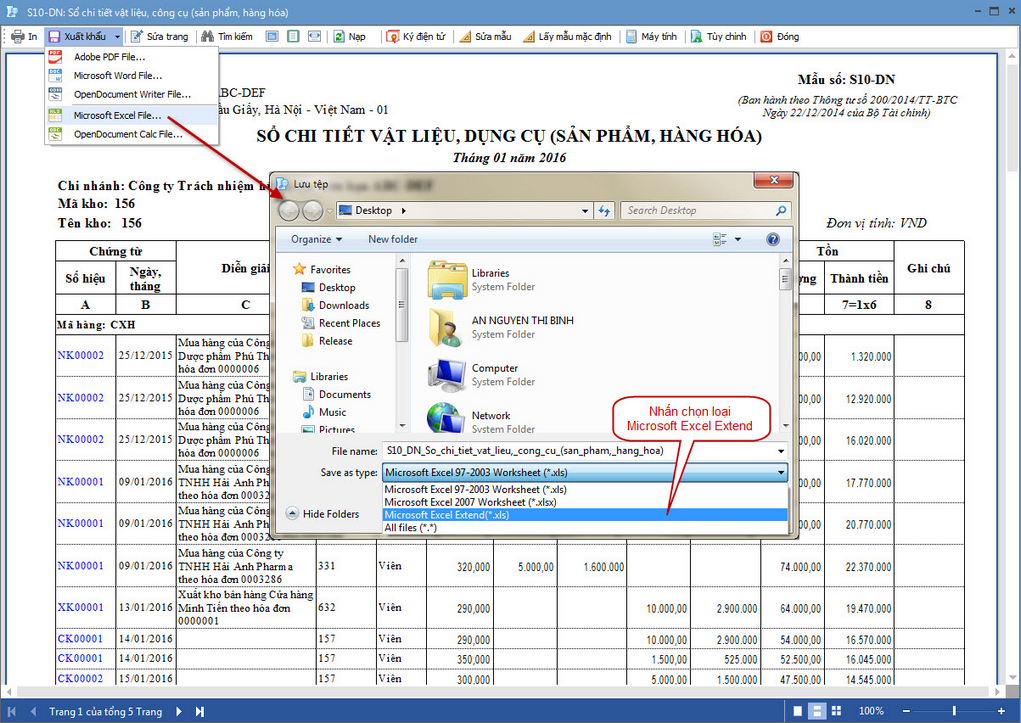Select Microsoft Excel 2007 Worksheet (*.xlsx) option

point(585,502)
